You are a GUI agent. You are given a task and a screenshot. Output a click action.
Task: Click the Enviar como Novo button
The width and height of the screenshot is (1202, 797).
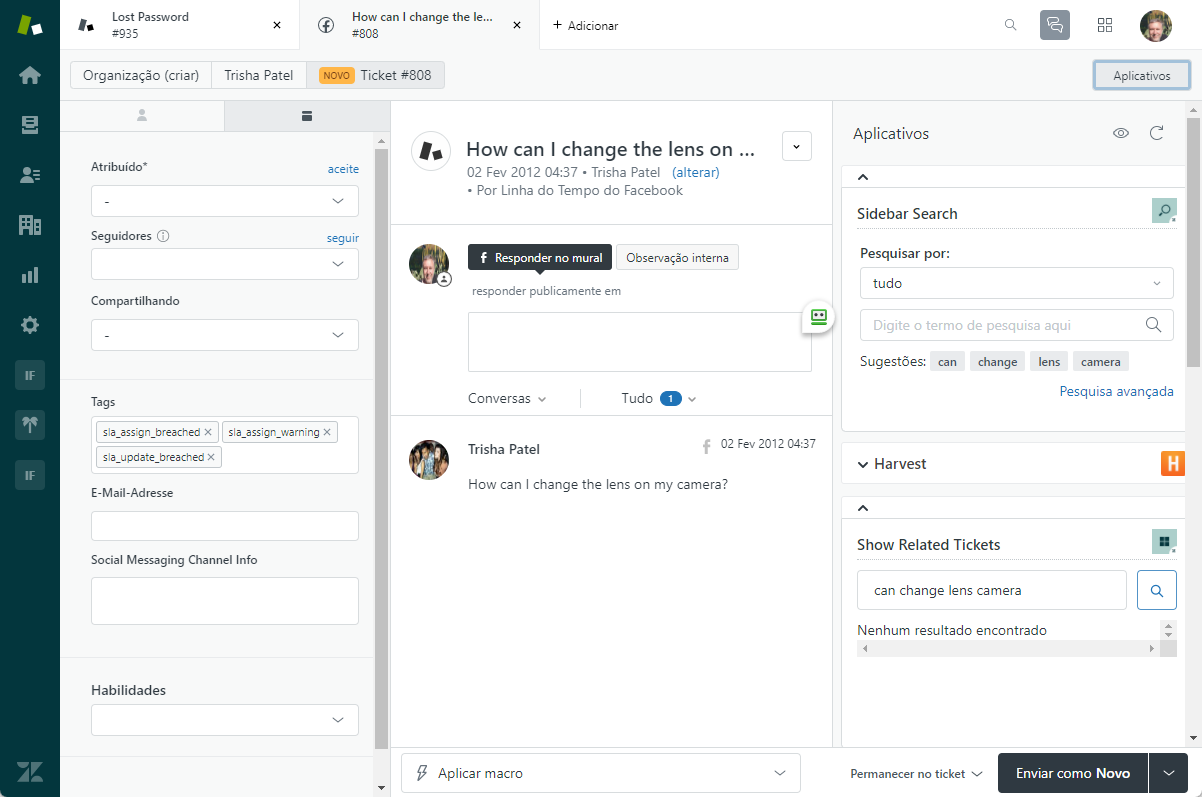1073,773
